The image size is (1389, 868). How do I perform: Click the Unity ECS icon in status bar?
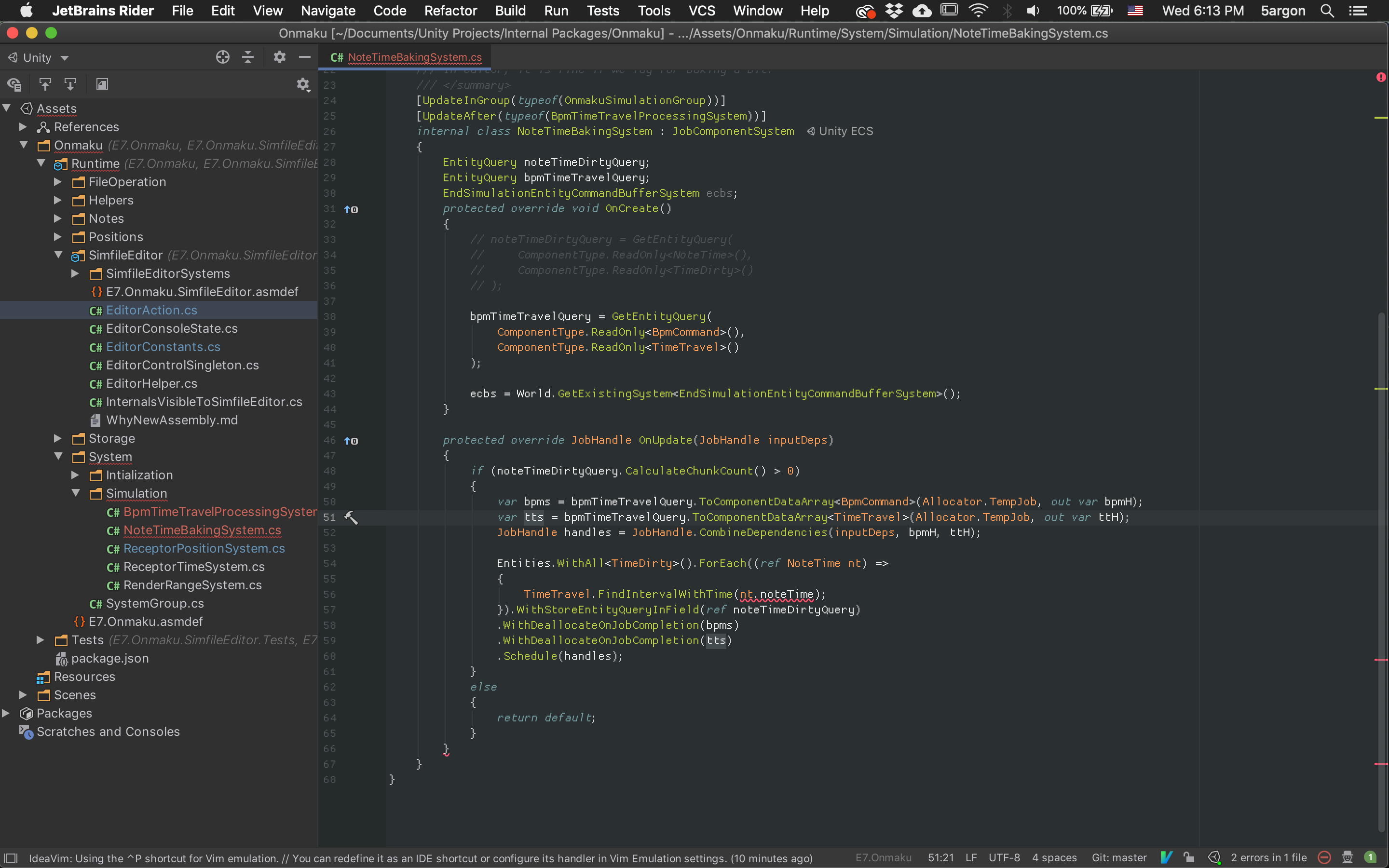1212,857
